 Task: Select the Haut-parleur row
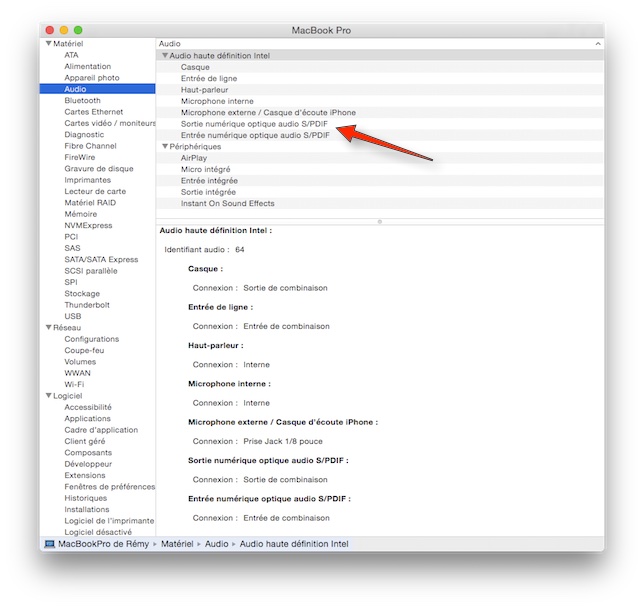tap(380, 90)
